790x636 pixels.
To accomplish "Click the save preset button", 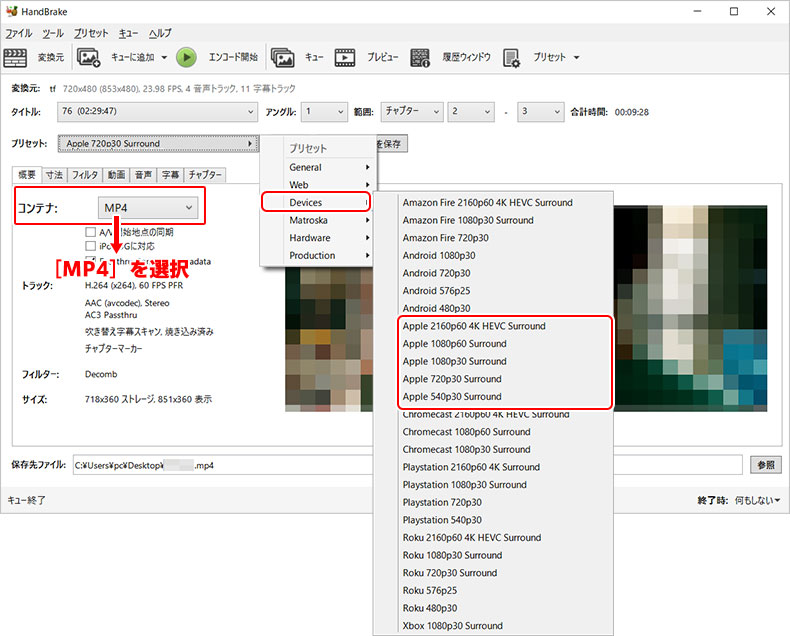I will pyautogui.click(x=391, y=144).
